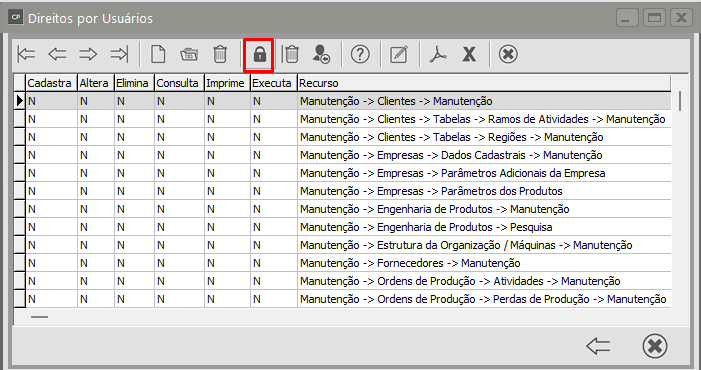Open the folder icon in toolbar

click(189, 55)
